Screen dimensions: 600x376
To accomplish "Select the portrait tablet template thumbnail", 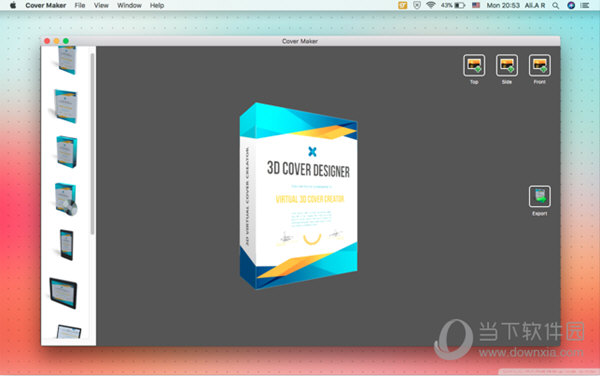I will coord(66,245).
